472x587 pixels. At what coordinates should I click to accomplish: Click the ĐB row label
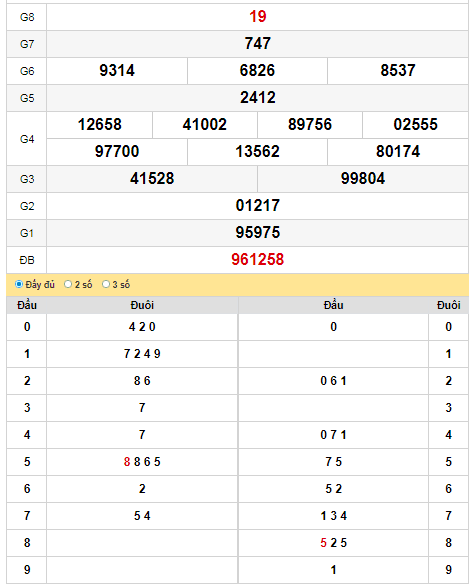click(x=27, y=260)
